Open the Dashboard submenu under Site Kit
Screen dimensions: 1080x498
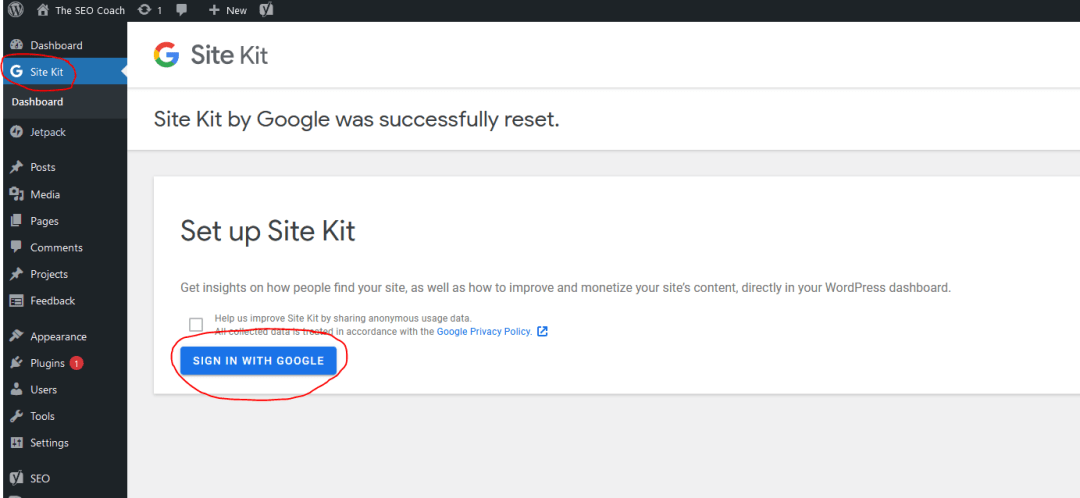click(x=37, y=102)
